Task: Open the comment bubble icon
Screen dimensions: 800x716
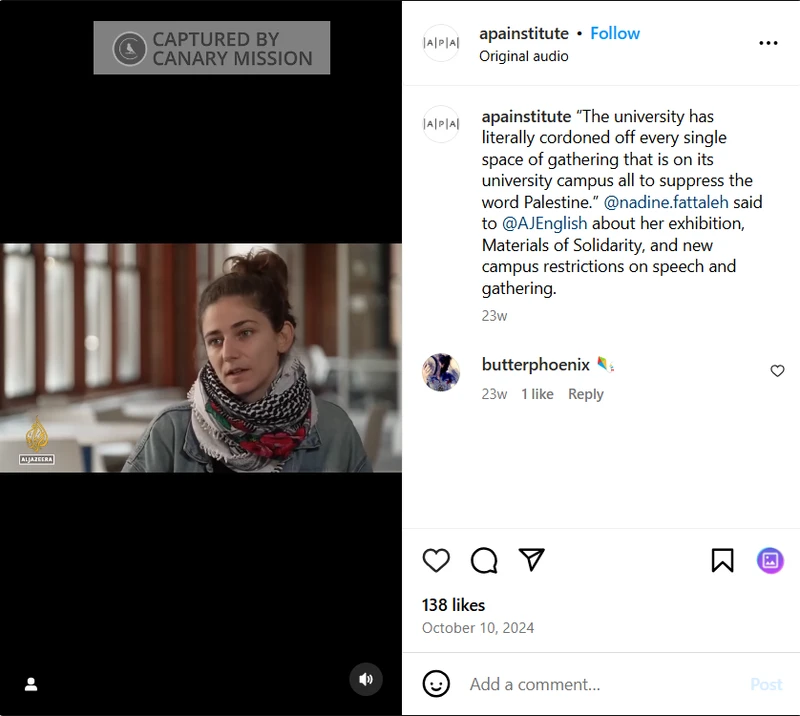Action: click(484, 560)
